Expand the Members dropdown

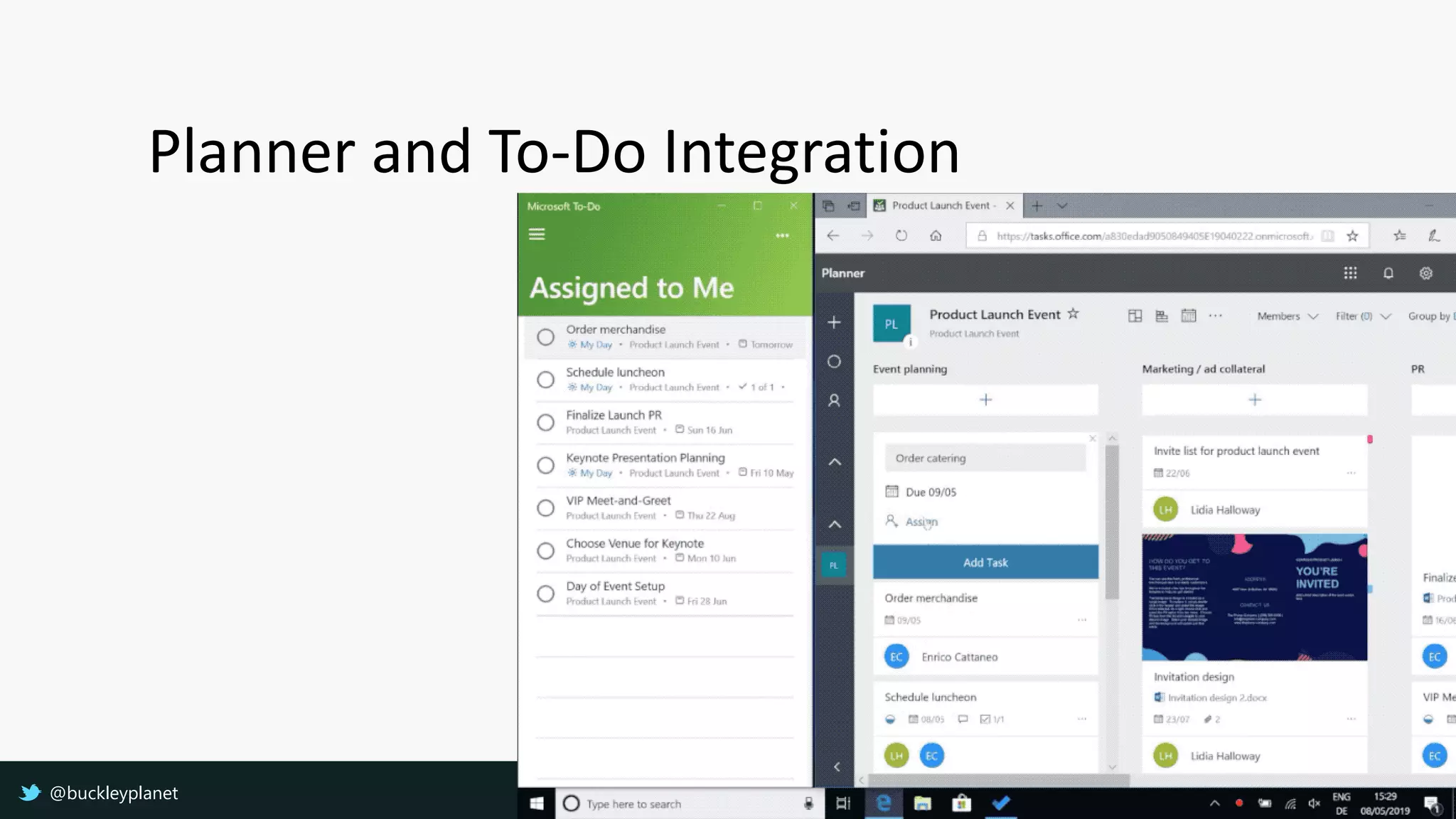coord(1288,316)
